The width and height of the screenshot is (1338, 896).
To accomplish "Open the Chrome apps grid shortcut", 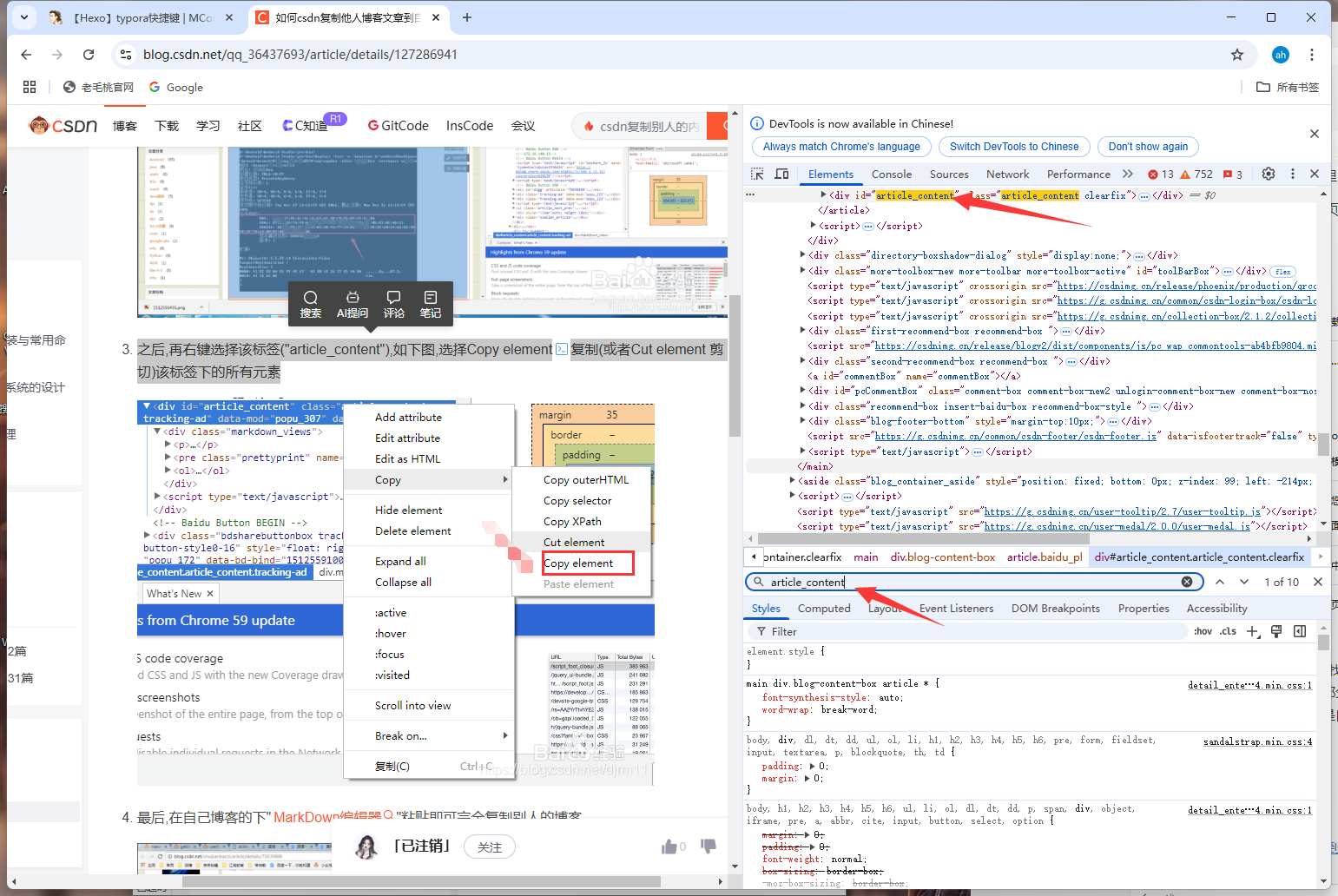I will pyautogui.click(x=30, y=87).
